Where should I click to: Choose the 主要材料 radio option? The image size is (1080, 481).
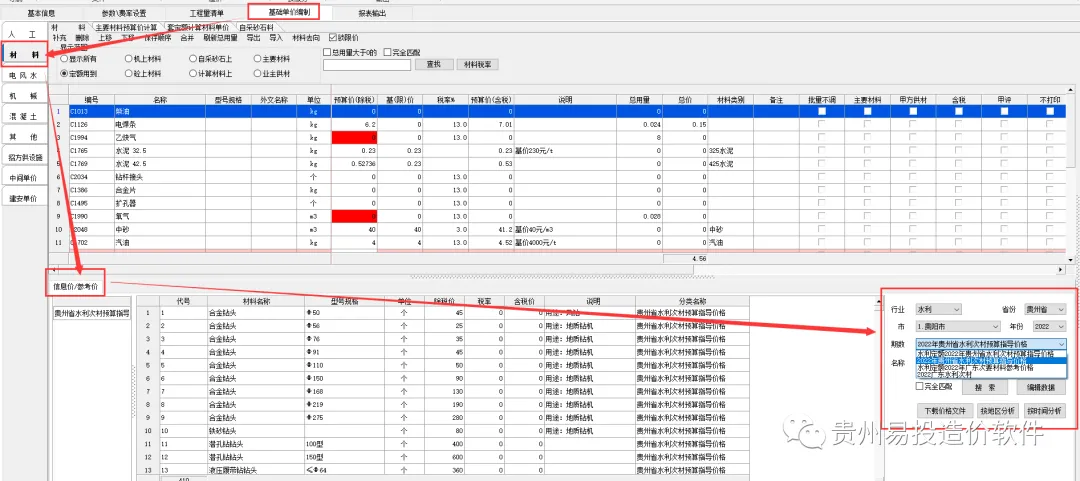tap(256, 59)
